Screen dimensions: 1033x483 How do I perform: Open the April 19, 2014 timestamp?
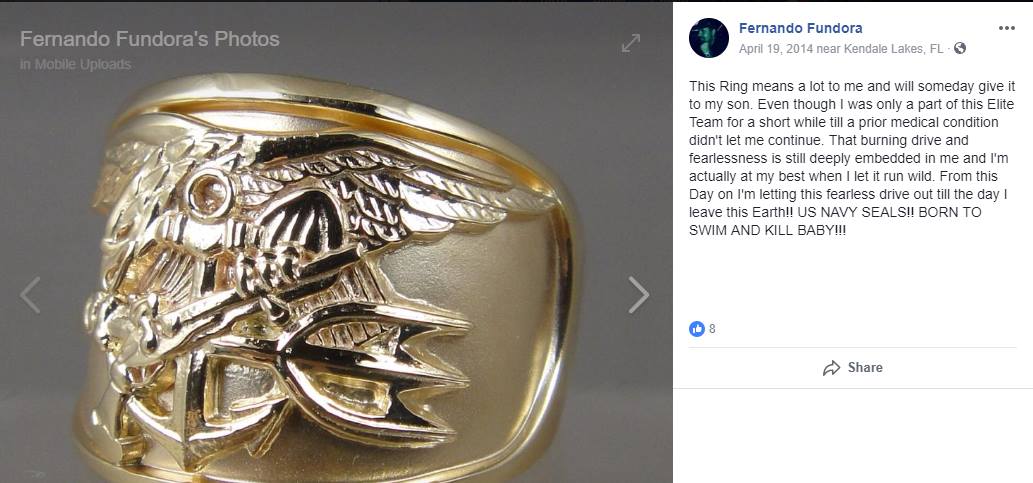(x=775, y=49)
